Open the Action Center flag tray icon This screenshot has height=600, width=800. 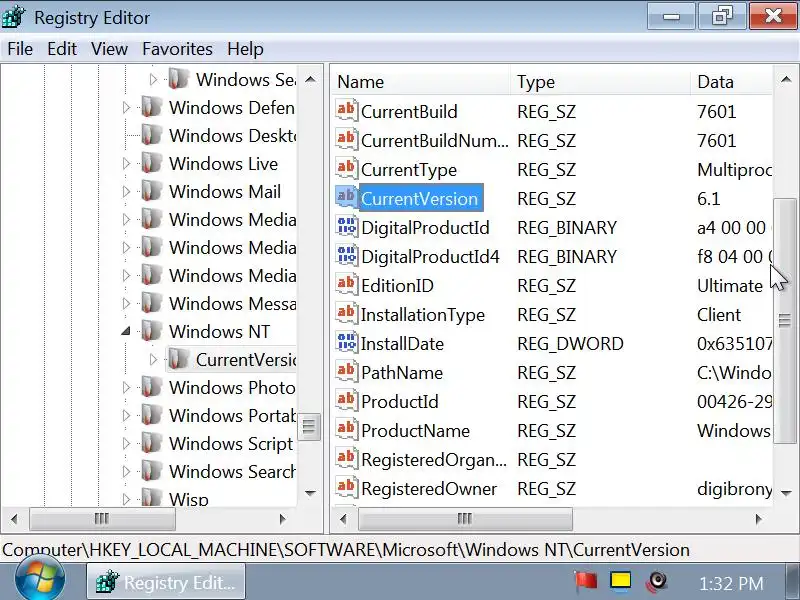point(585,581)
